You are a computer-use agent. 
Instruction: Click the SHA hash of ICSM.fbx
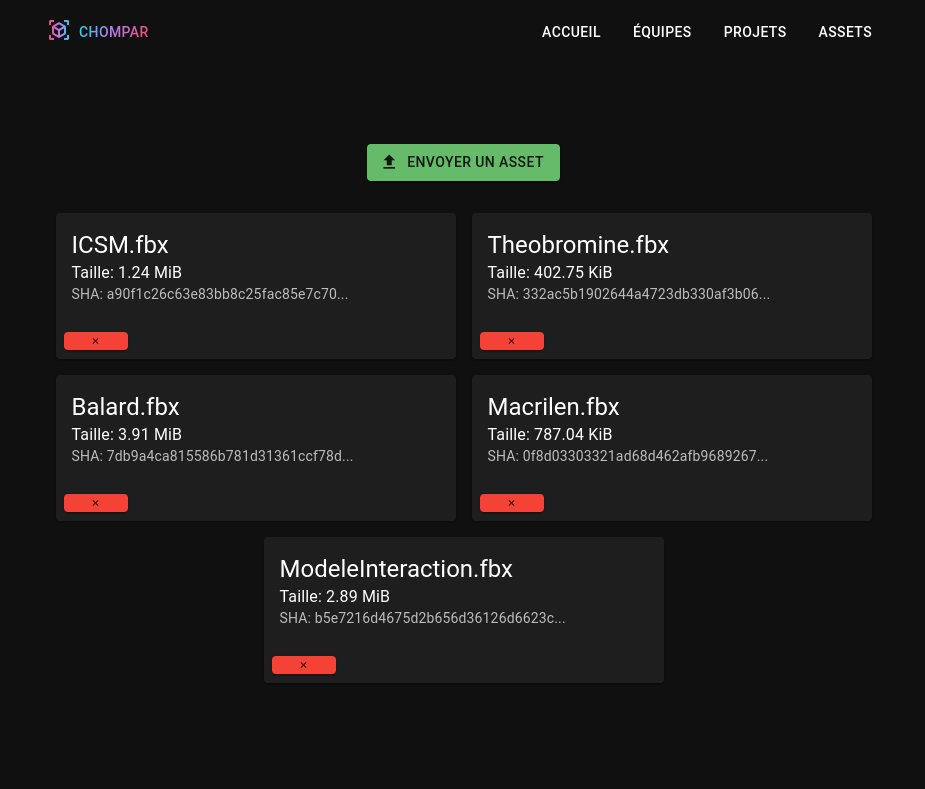(x=210, y=294)
